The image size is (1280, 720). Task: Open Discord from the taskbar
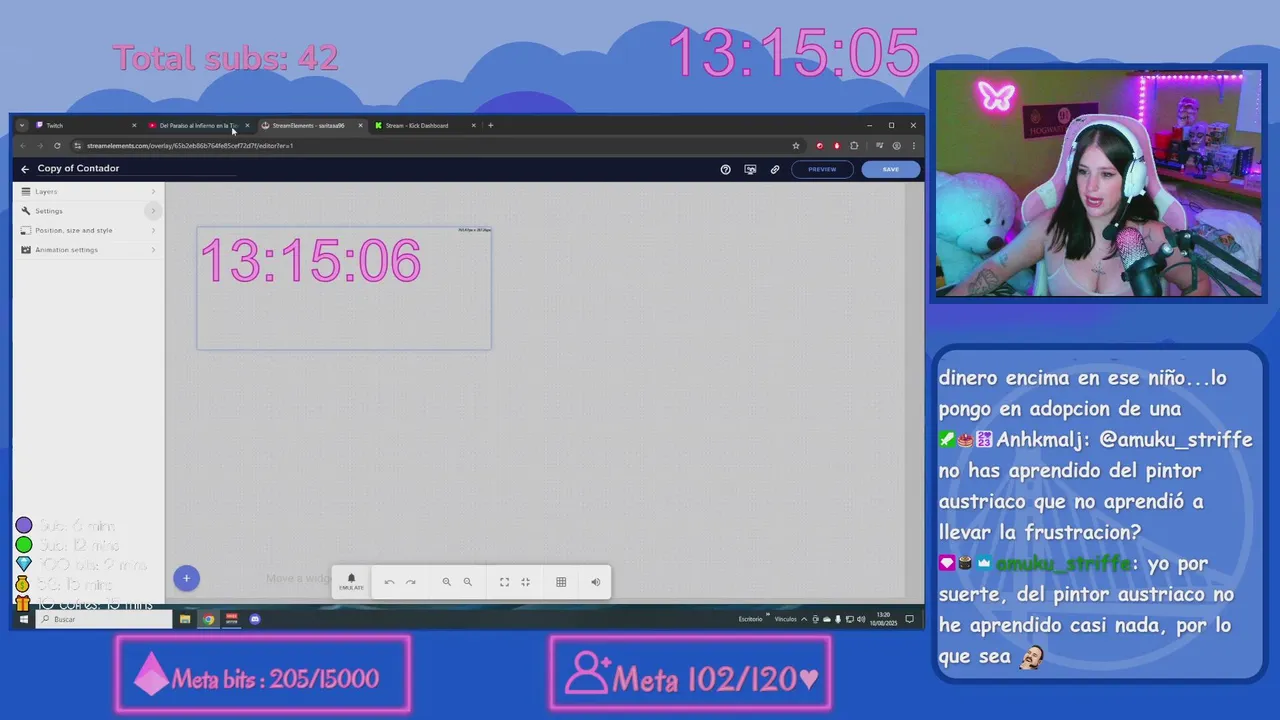click(x=255, y=619)
